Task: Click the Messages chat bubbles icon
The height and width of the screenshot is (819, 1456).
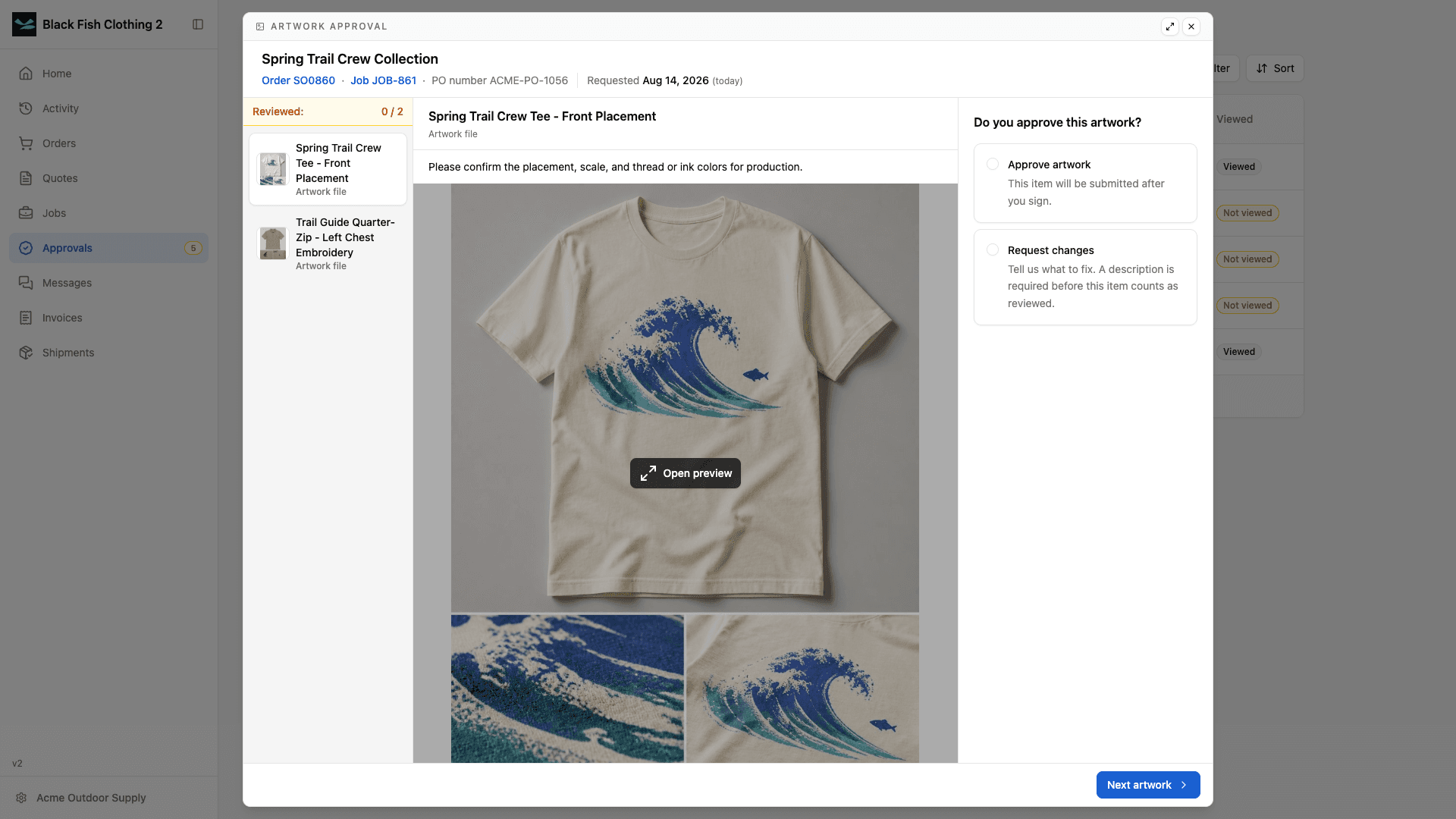Action: pyautogui.click(x=26, y=283)
